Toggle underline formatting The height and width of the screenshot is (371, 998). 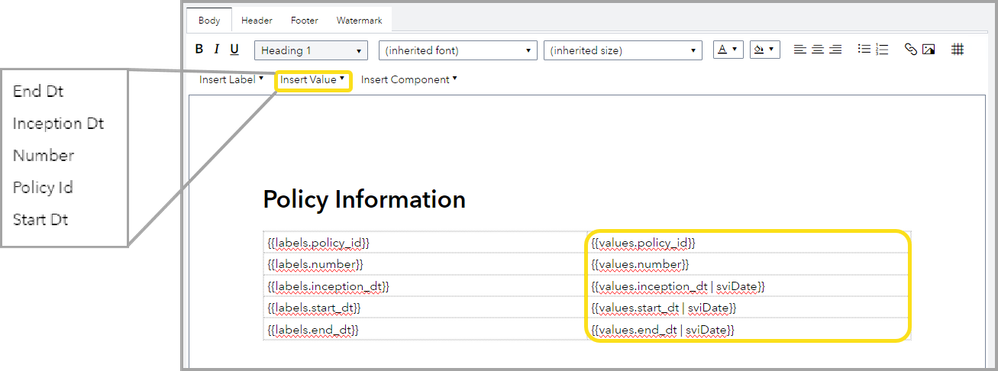pos(234,50)
